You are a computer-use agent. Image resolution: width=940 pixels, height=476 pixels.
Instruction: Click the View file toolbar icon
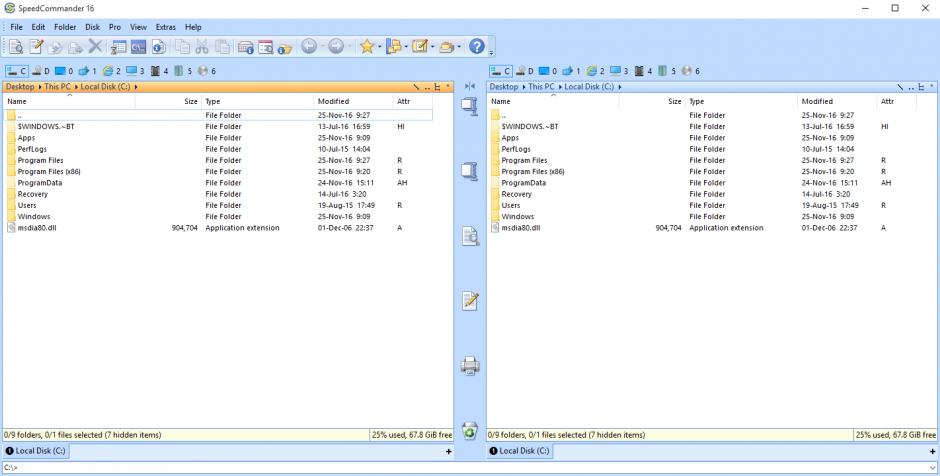pos(15,47)
